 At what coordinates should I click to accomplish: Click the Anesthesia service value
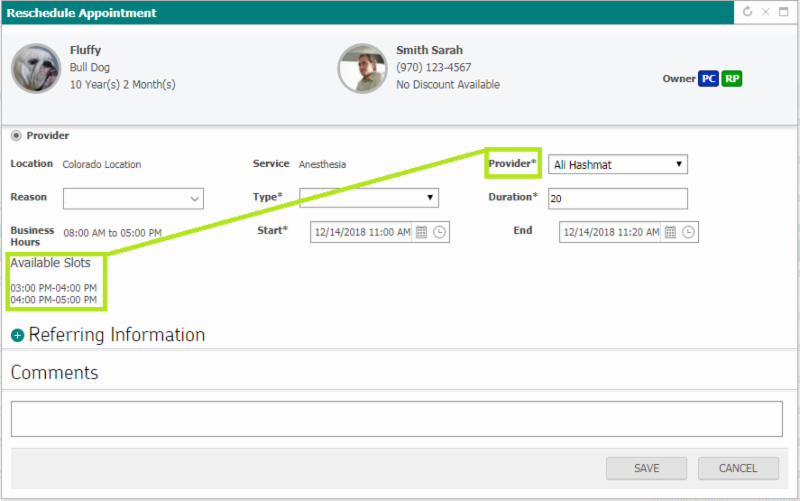(x=322, y=164)
